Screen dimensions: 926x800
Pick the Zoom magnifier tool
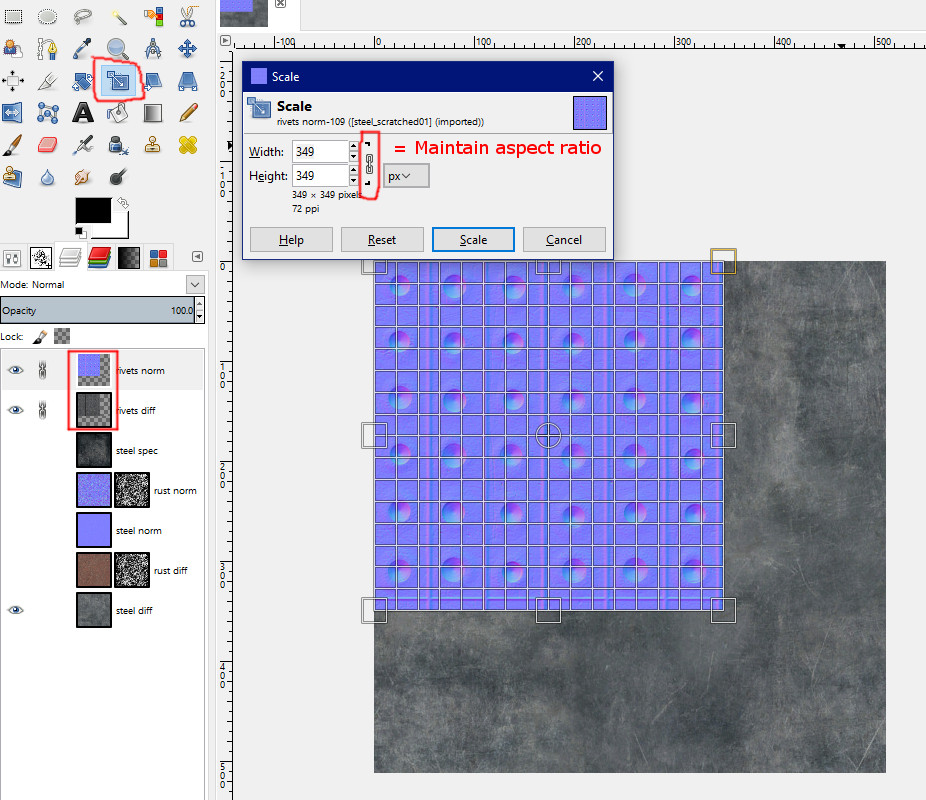[118, 49]
